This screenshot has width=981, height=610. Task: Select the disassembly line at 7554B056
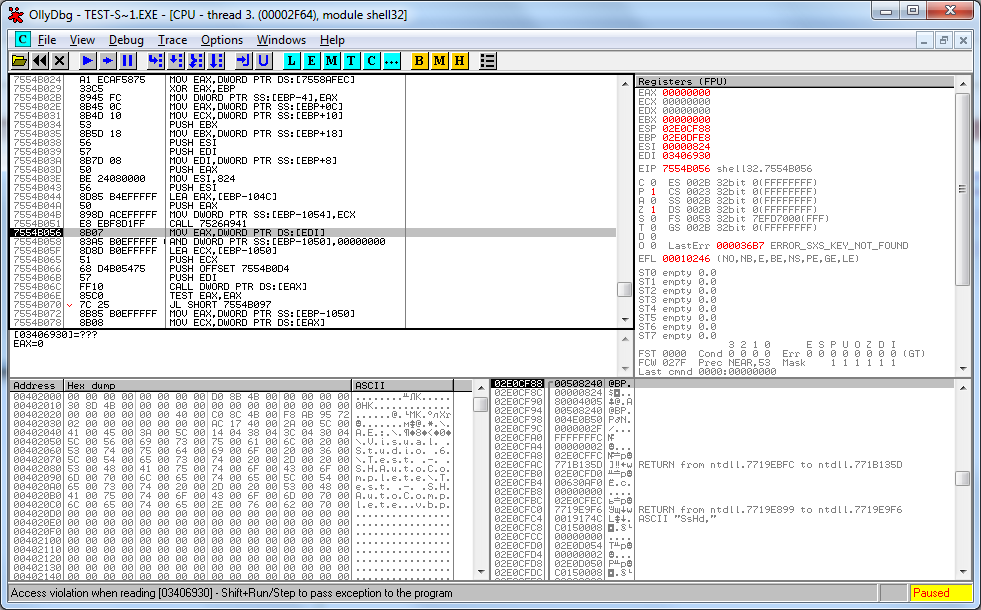tap(313, 233)
